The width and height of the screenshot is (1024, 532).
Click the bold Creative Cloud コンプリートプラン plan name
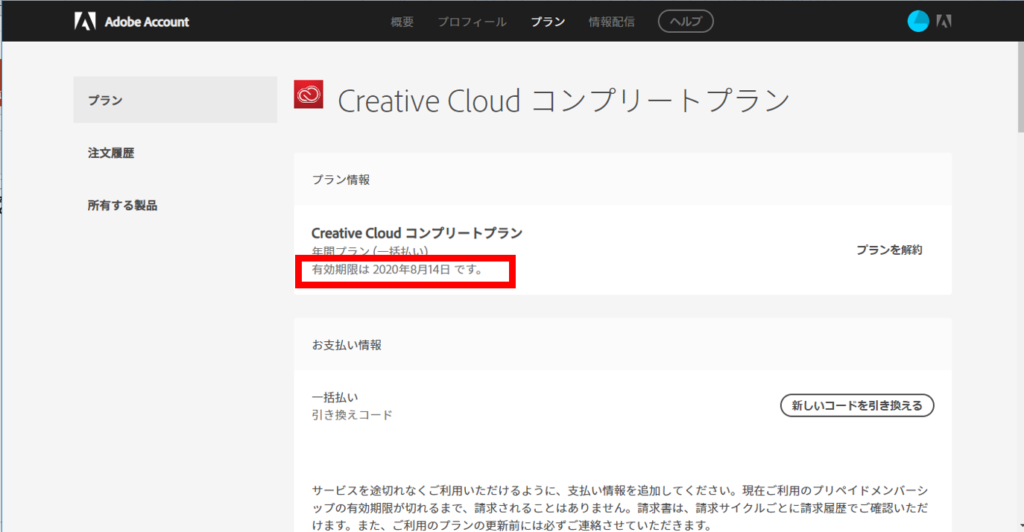417,233
